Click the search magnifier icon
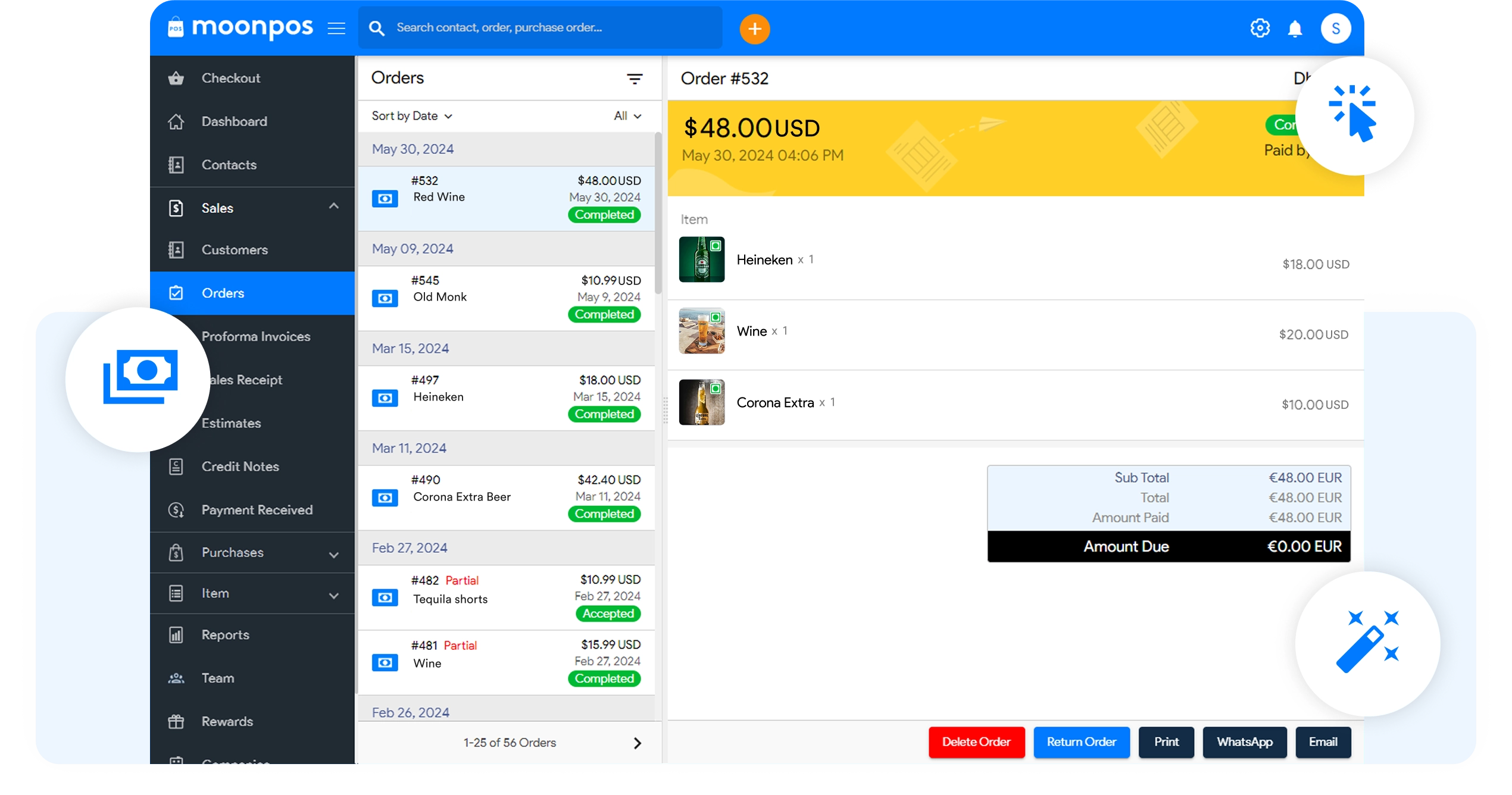 point(376,28)
